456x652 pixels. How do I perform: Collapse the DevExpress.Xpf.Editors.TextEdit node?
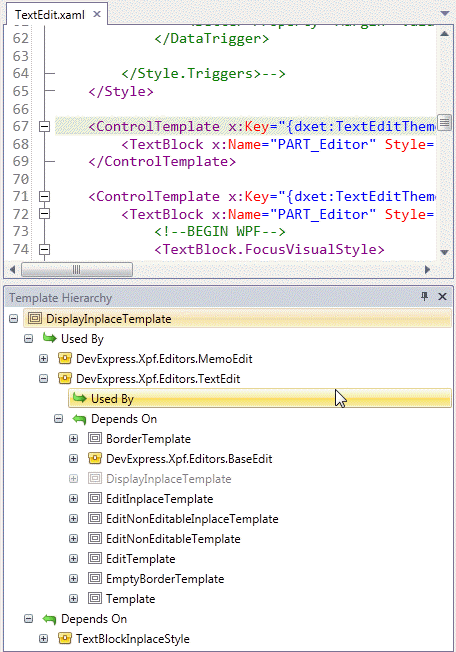coord(43,379)
